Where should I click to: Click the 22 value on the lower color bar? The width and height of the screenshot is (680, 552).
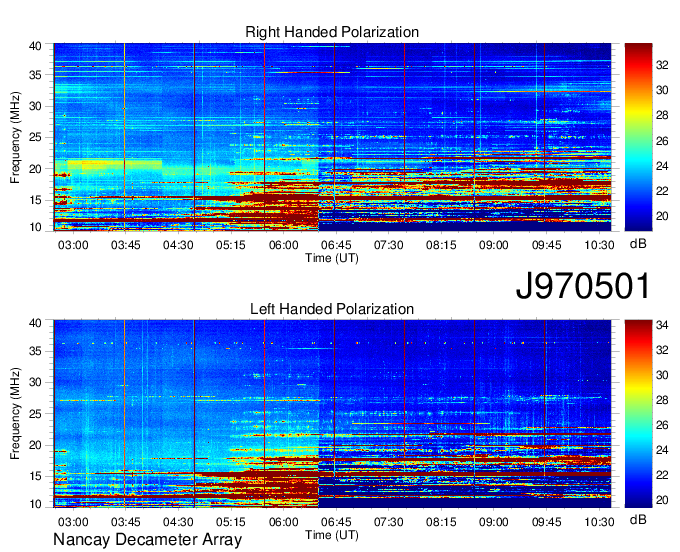coord(662,476)
